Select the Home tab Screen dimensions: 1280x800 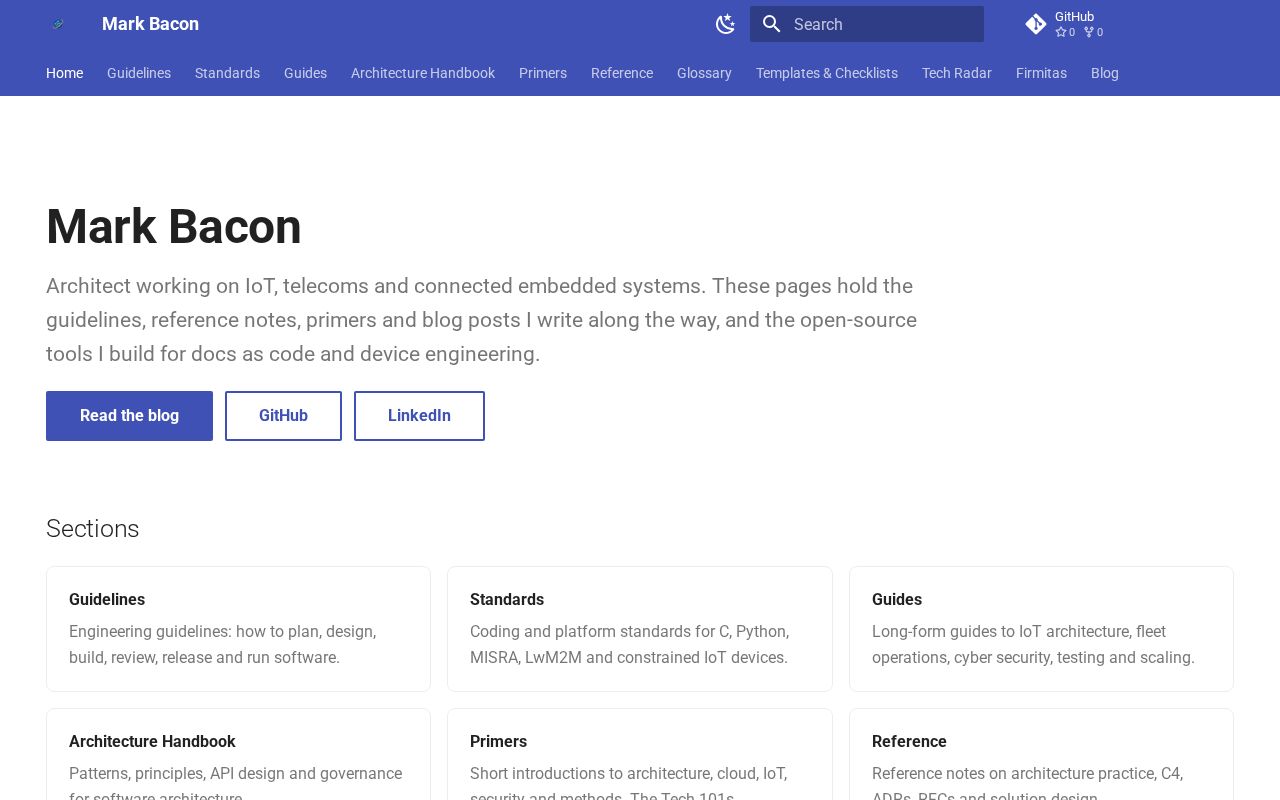(64, 73)
